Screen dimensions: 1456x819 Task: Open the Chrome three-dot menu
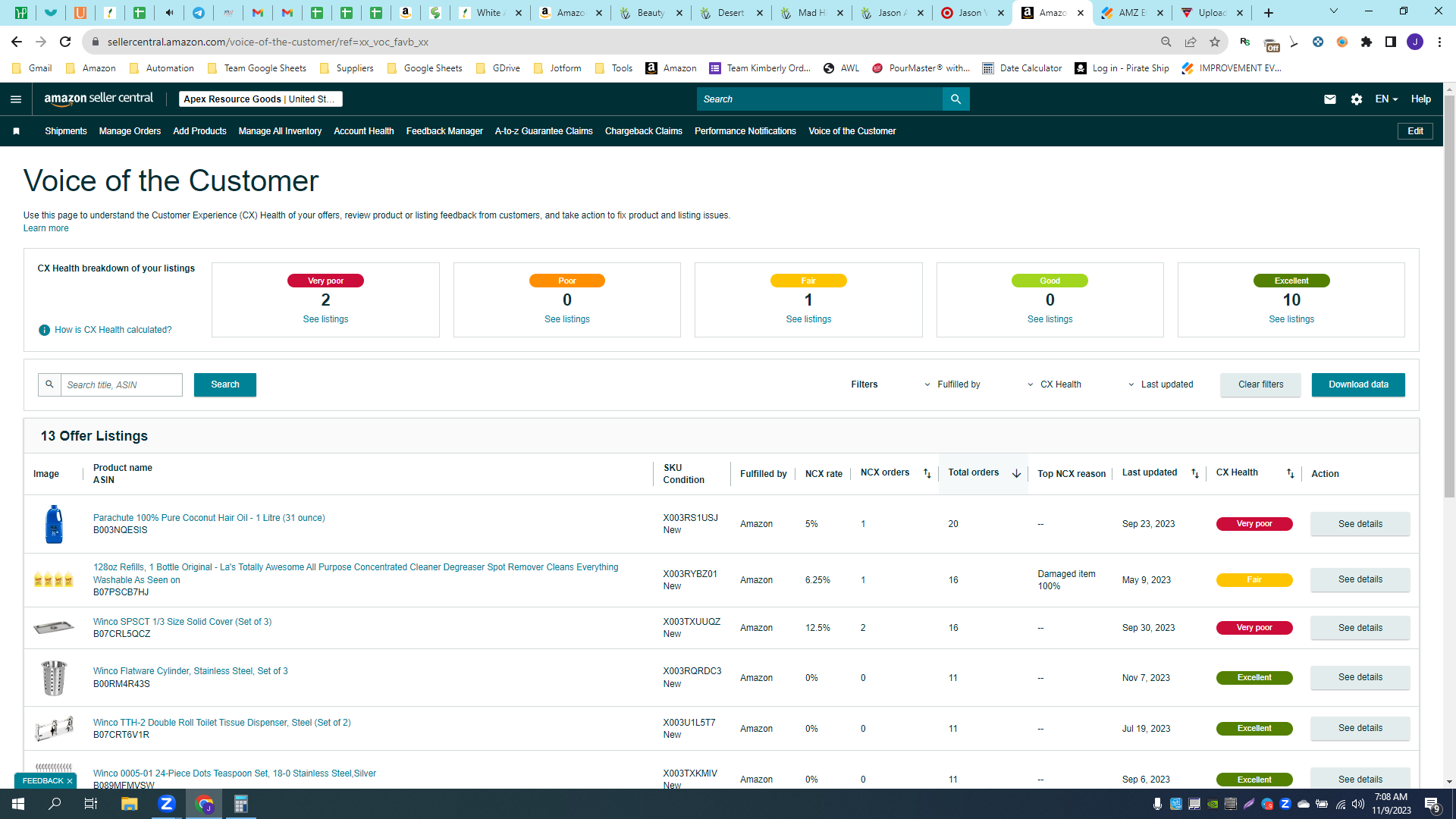coord(1439,42)
